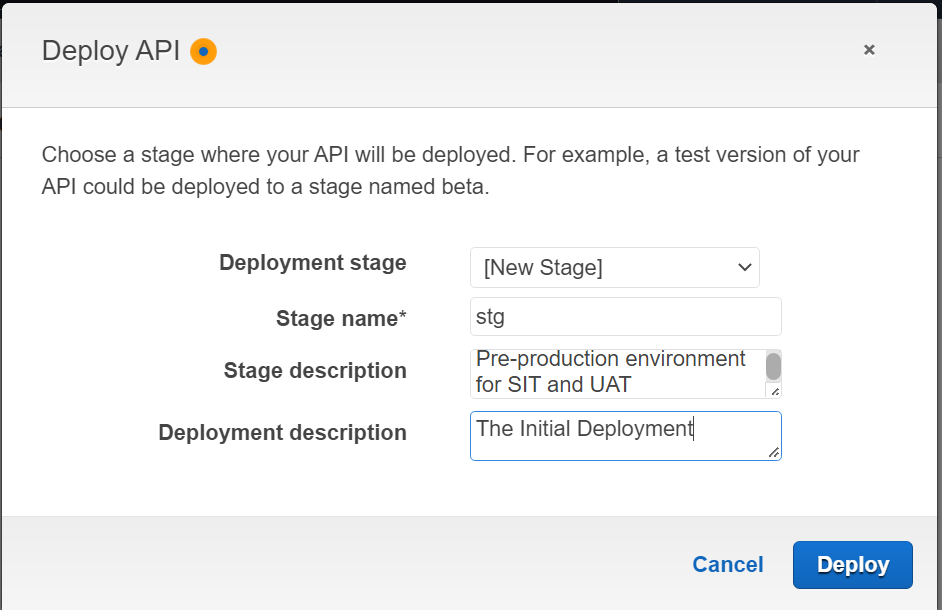Click the Stage description label

tap(315, 371)
